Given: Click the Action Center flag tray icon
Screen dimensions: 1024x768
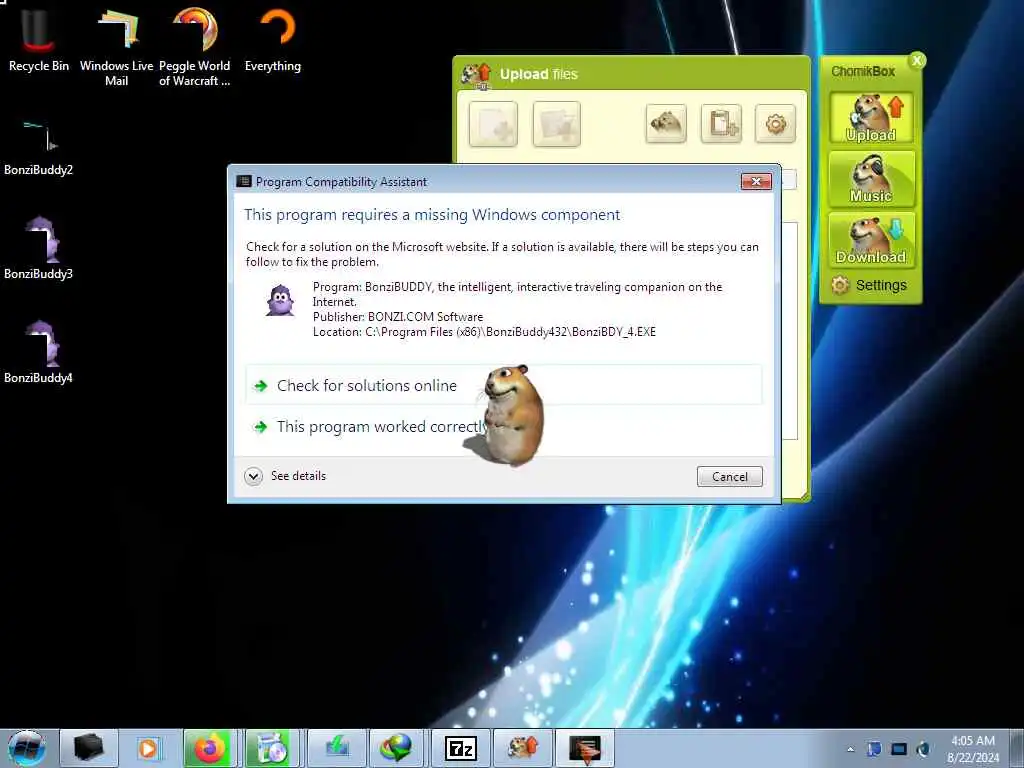Looking at the screenshot, I should click(x=874, y=749).
